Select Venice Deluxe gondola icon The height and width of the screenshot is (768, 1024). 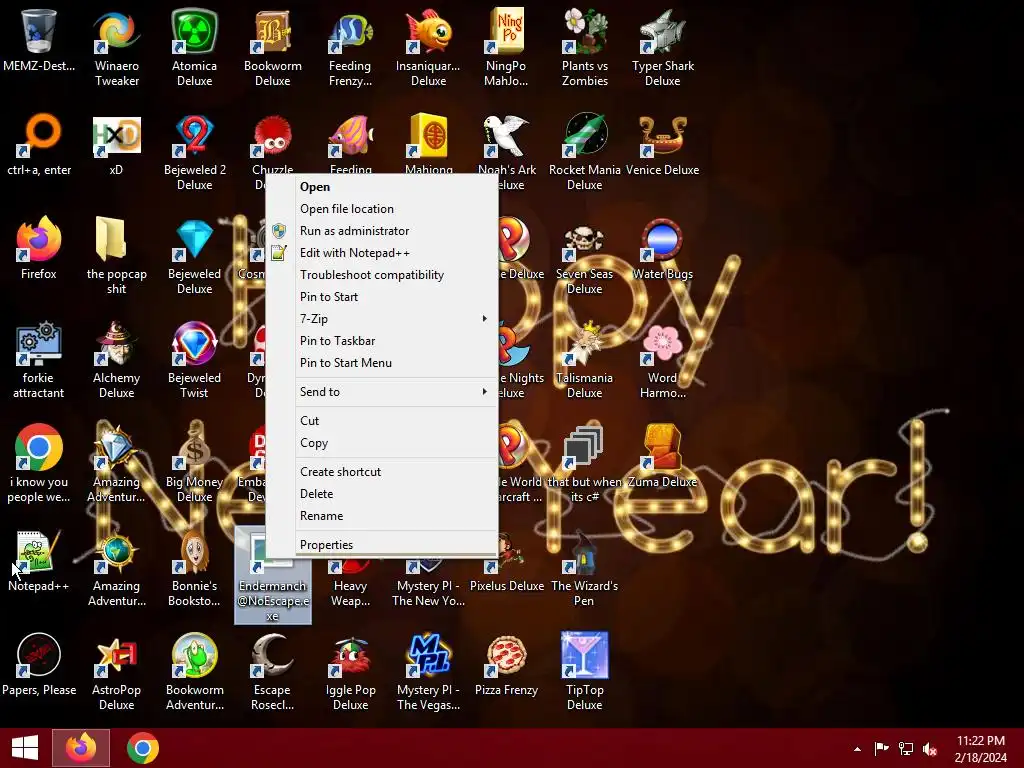662,136
